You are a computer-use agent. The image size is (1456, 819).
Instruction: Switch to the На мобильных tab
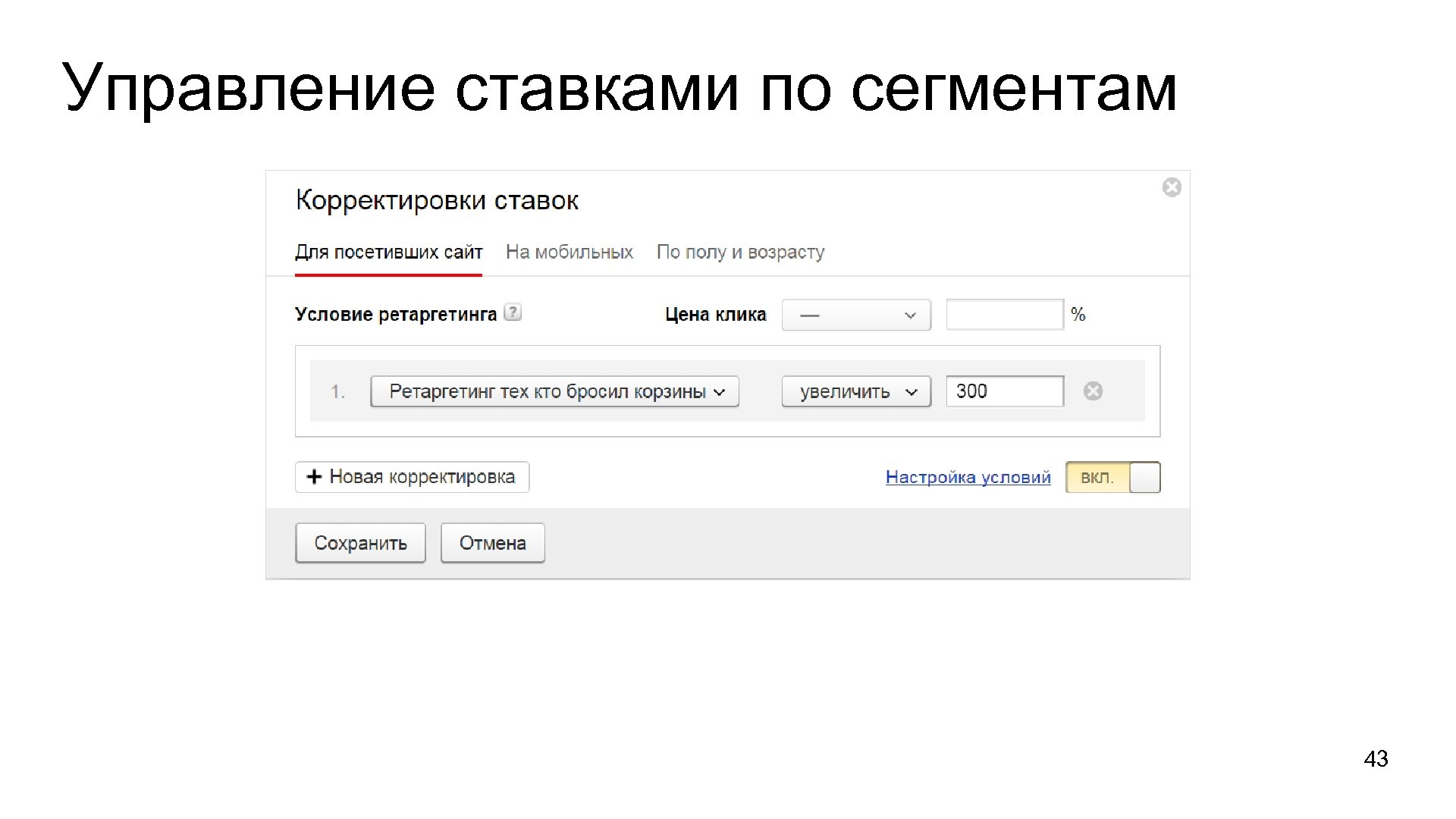pyautogui.click(x=570, y=253)
